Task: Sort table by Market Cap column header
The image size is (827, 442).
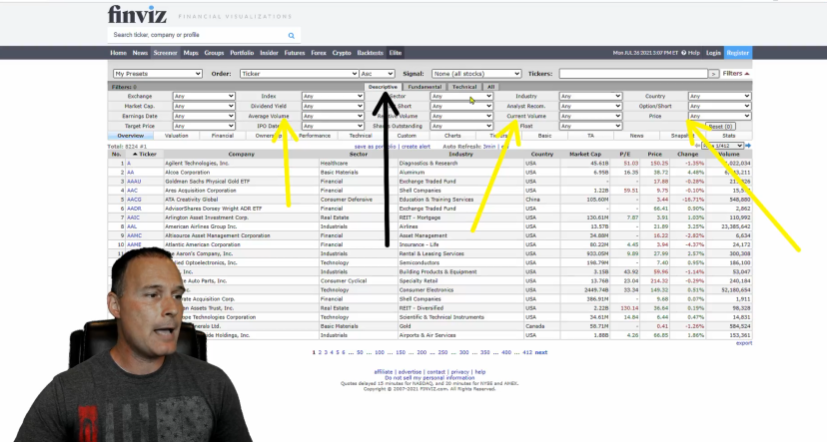Action: click(x=585, y=154)
